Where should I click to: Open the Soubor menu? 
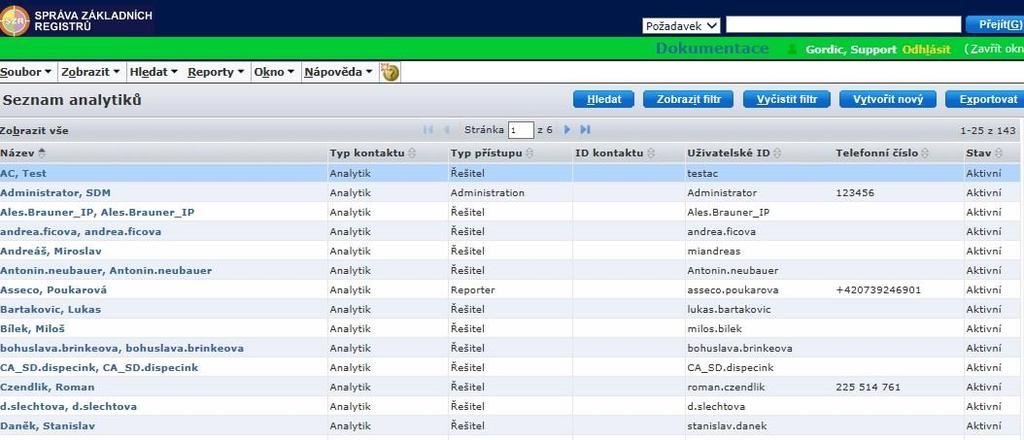pos(25,72)
